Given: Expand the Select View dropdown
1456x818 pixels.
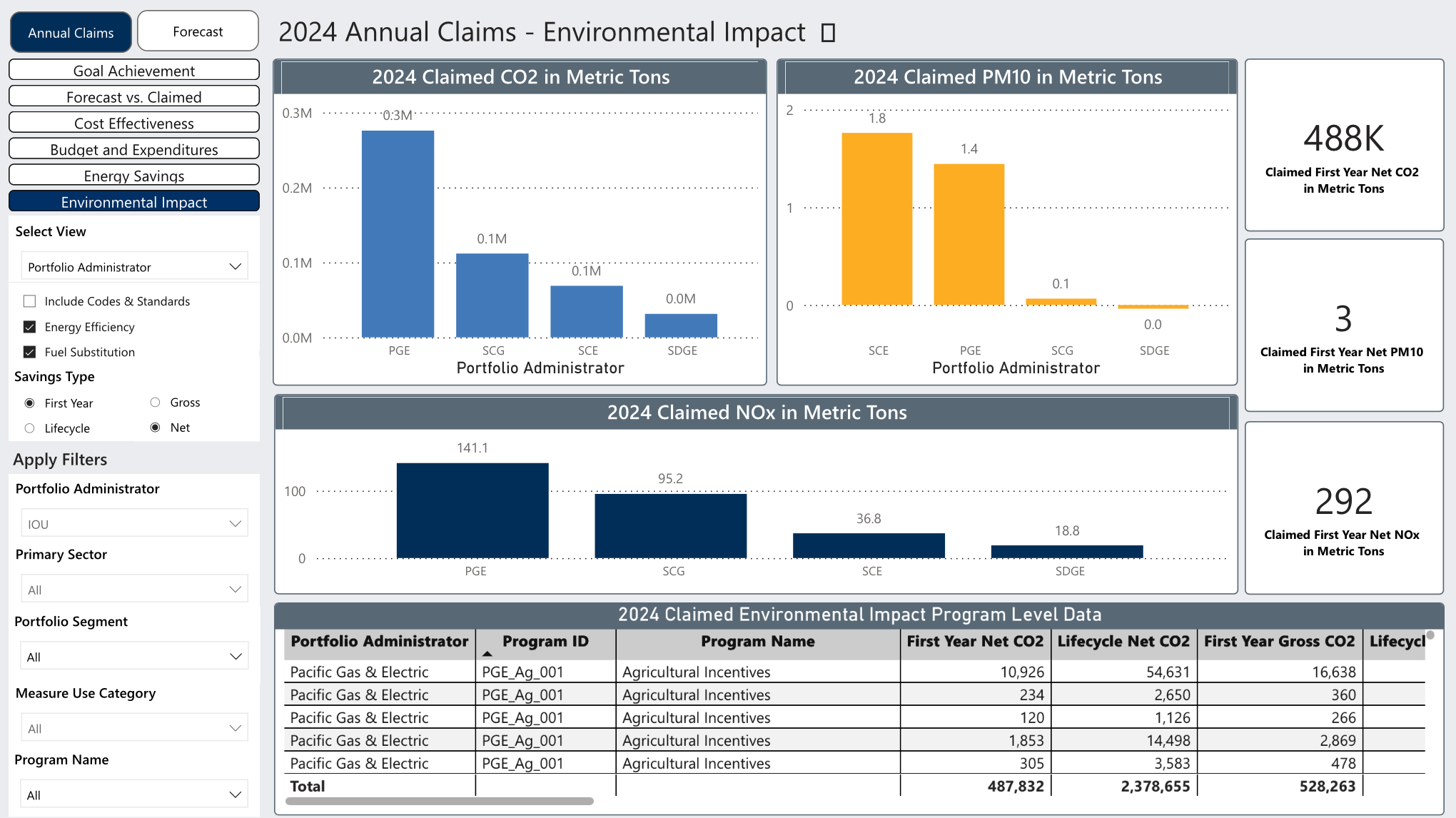Looking at the screenshot, I should 135,266.
